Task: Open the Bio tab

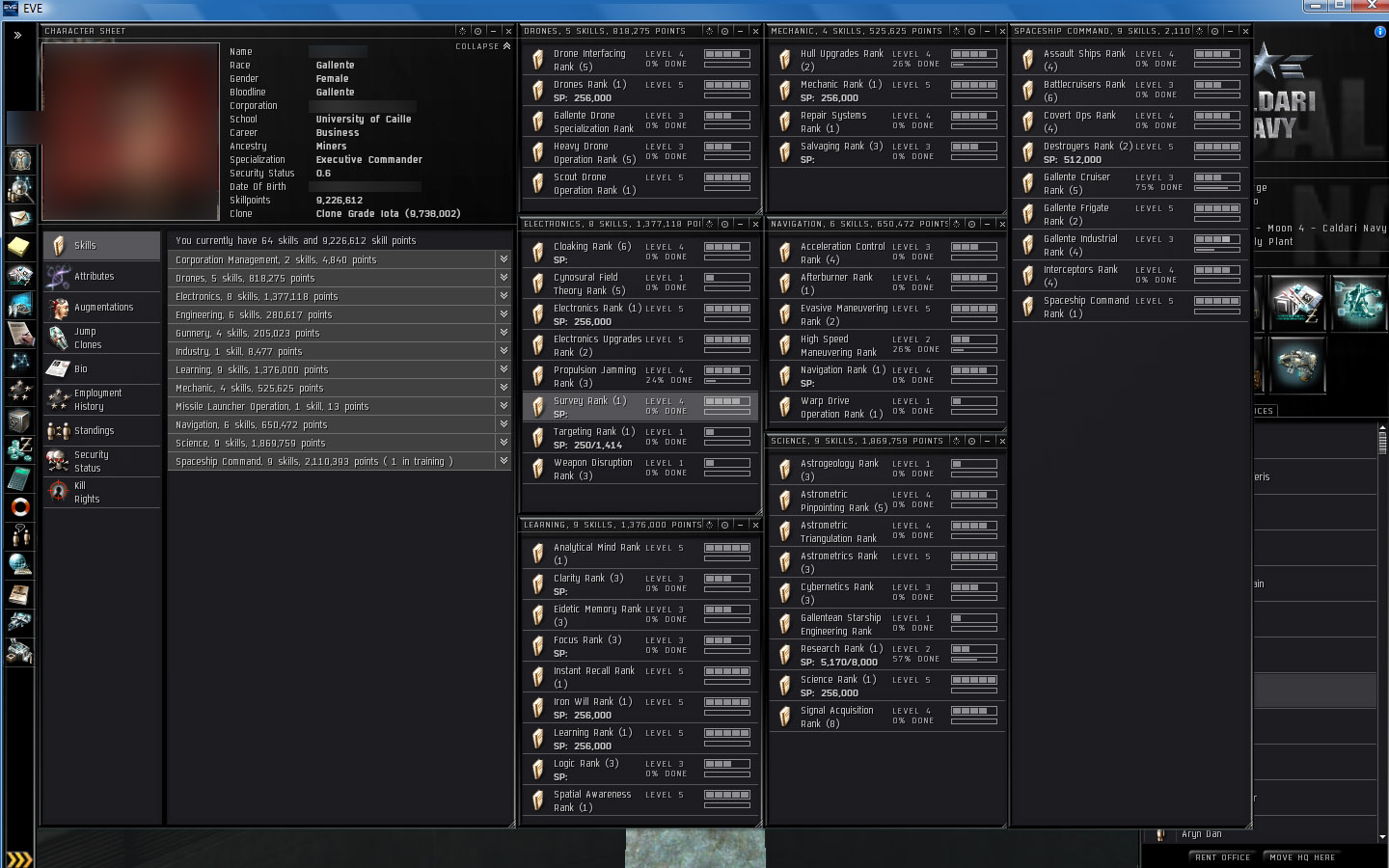Action: [101, 369]
